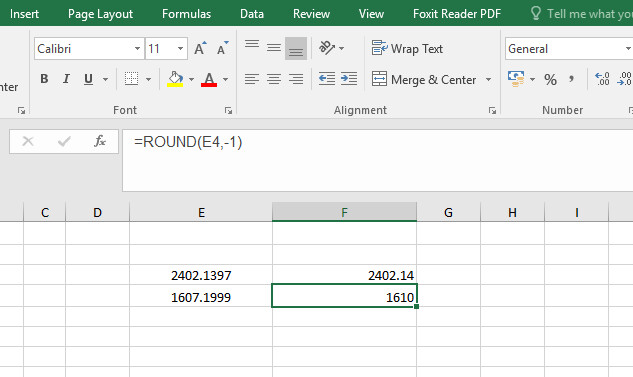Viewport: 633px width, 377px height.
Task: Apply the red Font Color
Action: click(209, 79)
